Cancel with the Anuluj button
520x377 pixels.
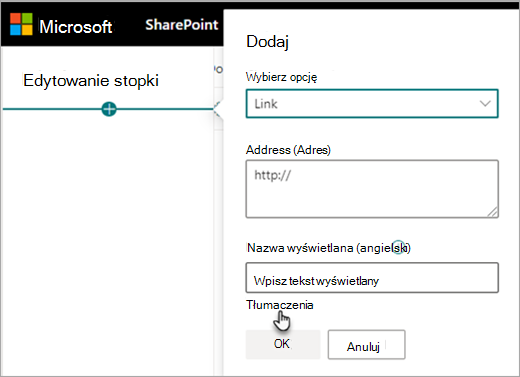coord(366,345)
